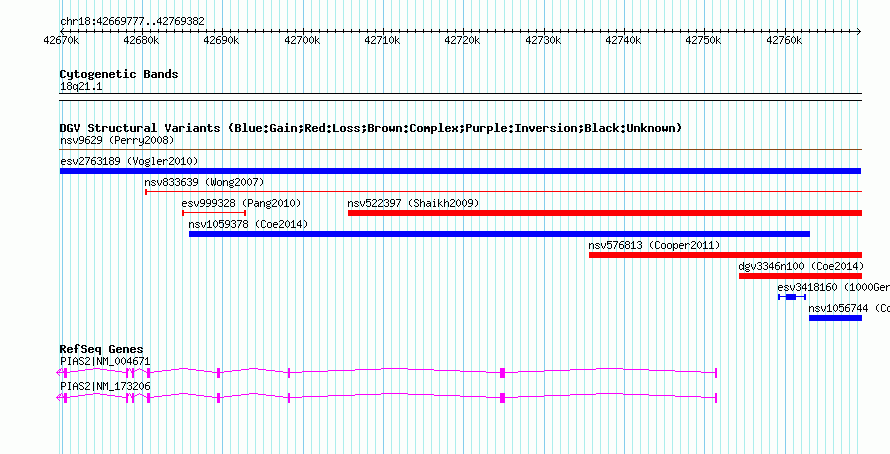Click the 42750k ruler tick label

[x=704, y=40]
